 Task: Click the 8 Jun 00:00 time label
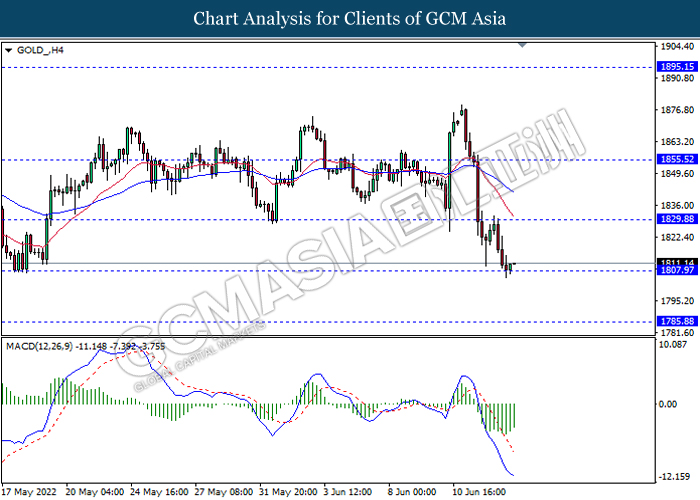pyautogui.click(x=412, y=492)
